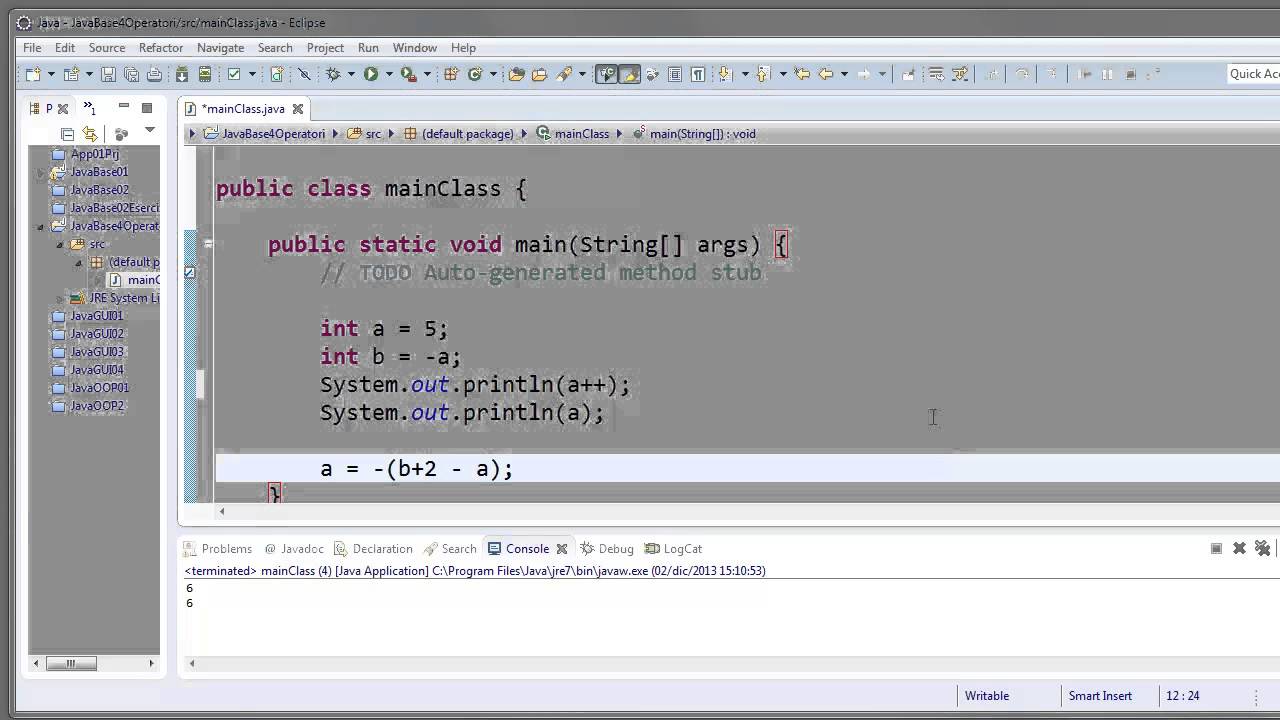Expand the JavaBase01 project node
1280x720 pixels.
42,173
